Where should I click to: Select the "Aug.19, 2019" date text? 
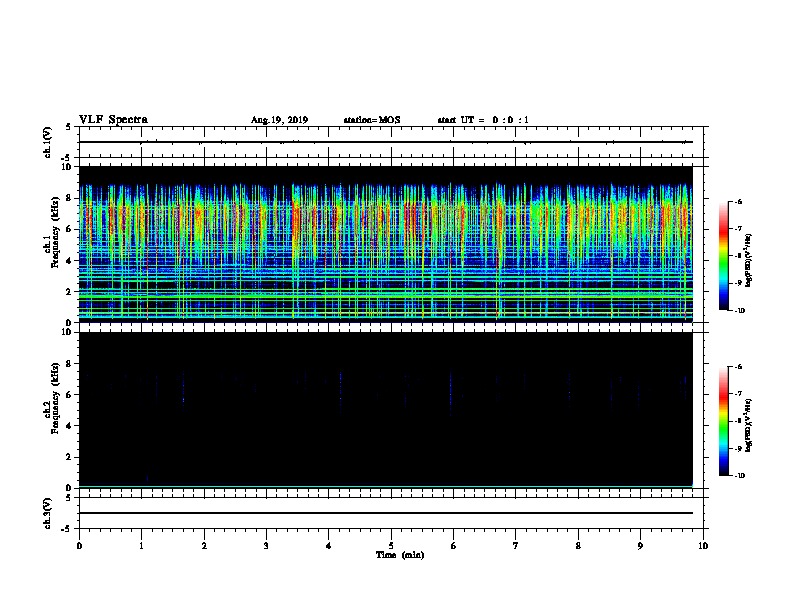[x=279, y=120]
